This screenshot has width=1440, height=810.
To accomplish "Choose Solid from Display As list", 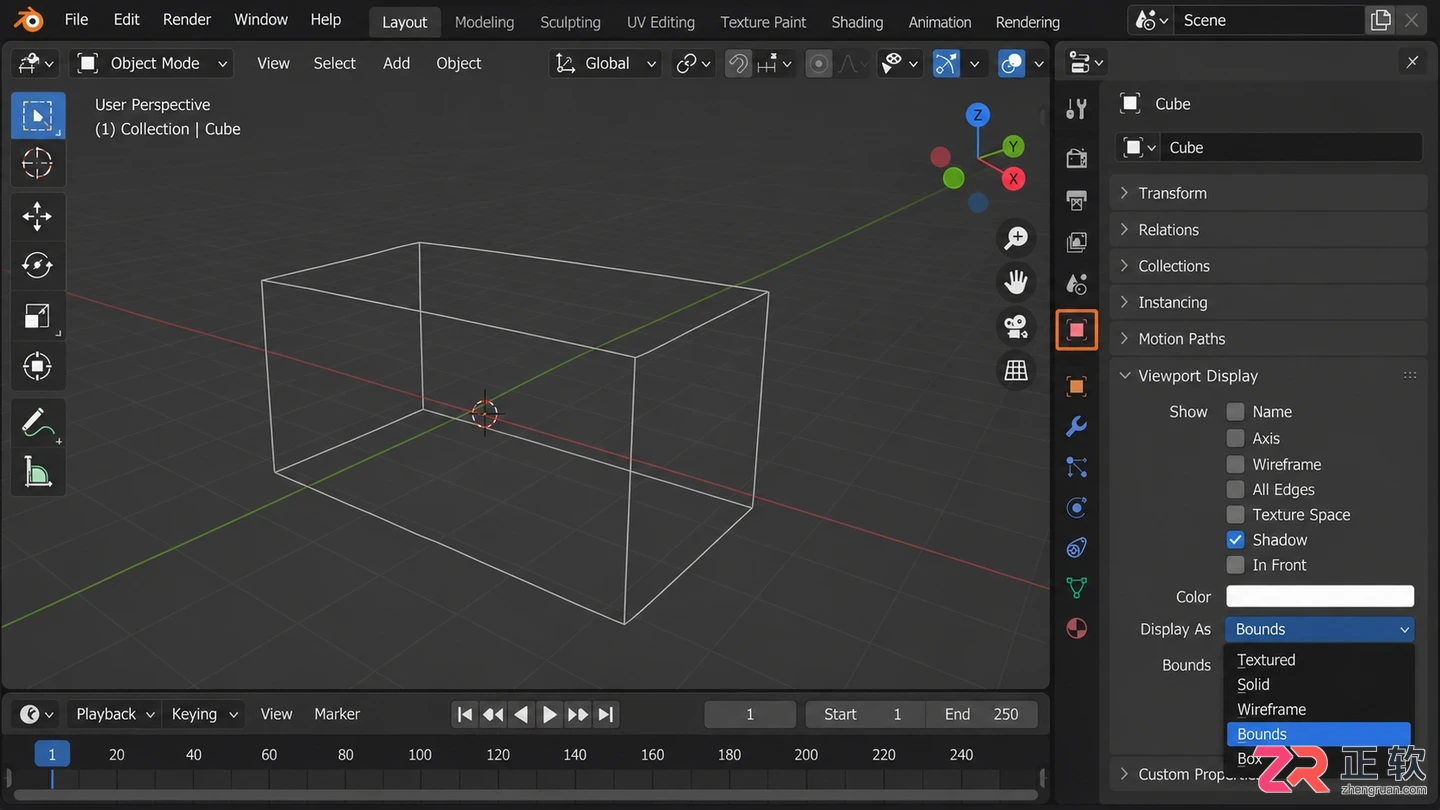I will 1319,685.
